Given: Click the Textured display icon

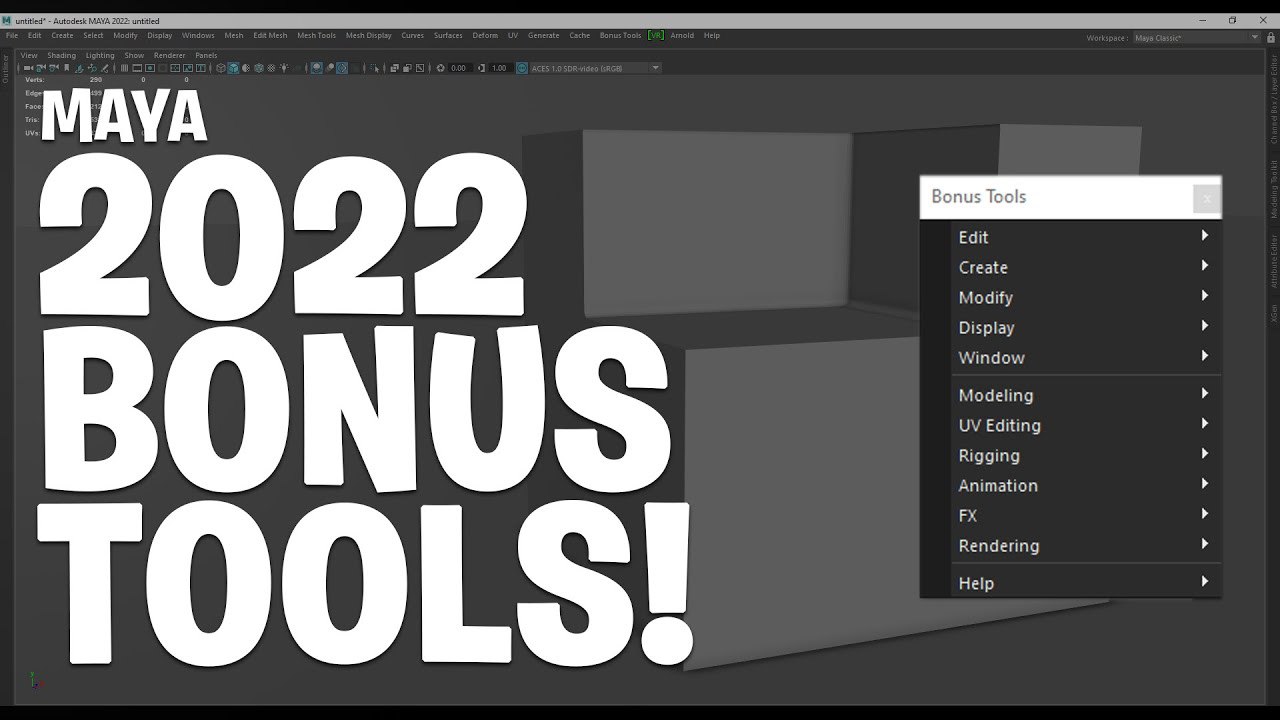Looking at the screenshot, I should pos(271,68).
